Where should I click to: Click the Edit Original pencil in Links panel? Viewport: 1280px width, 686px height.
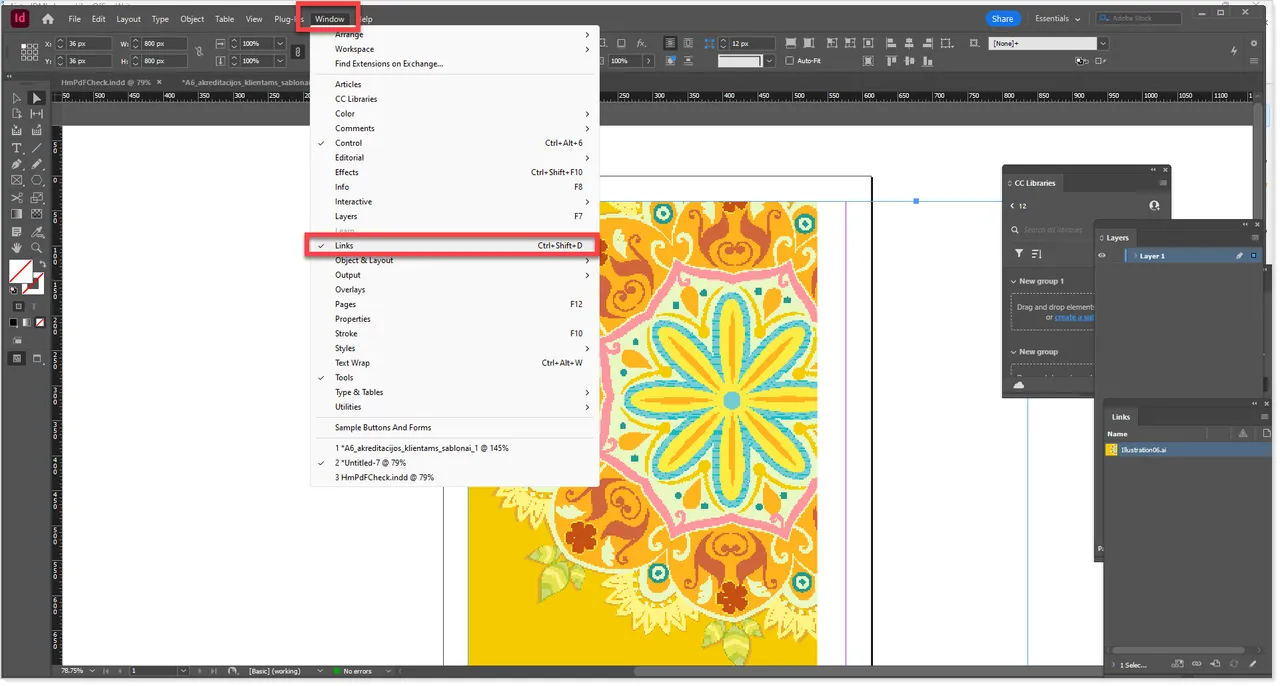[x=1253, y=663]
